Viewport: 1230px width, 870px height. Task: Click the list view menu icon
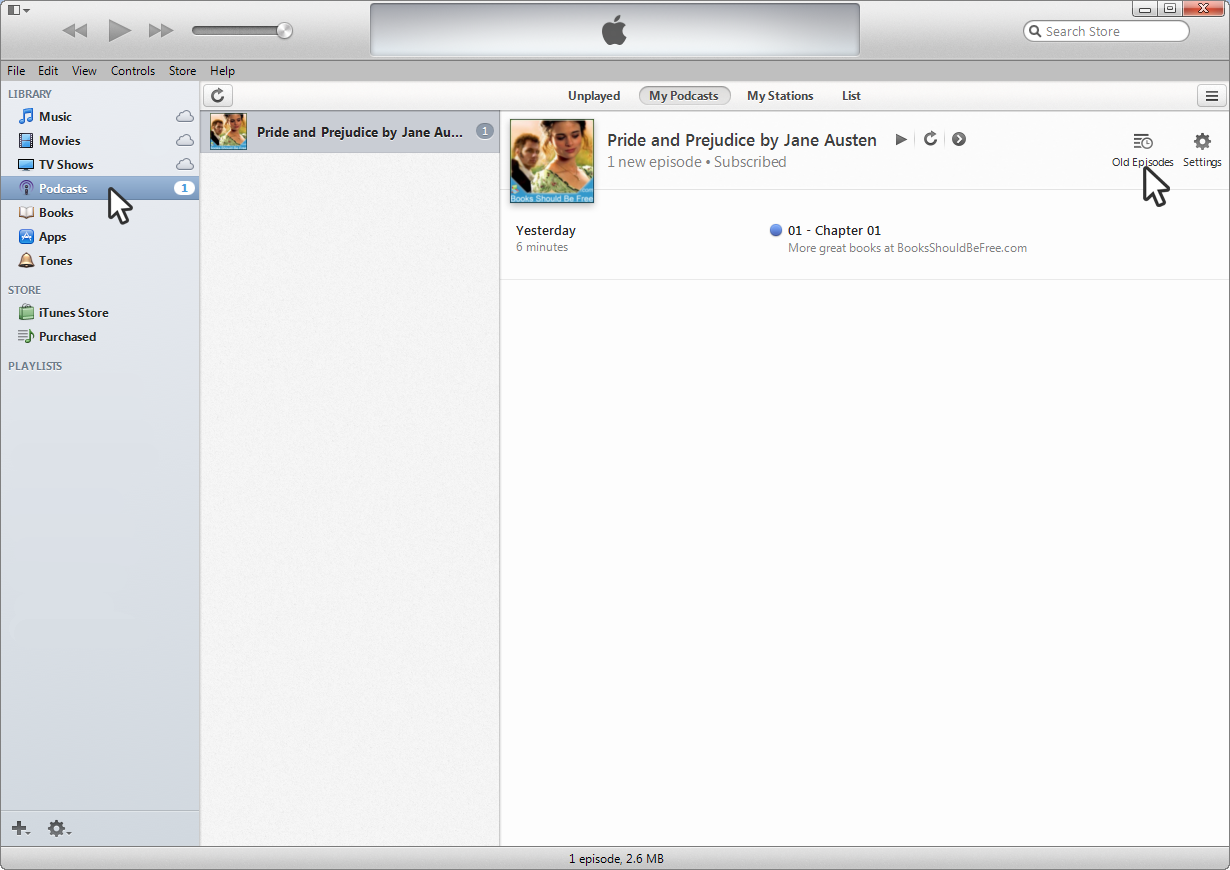click(x=1212, y=96)
